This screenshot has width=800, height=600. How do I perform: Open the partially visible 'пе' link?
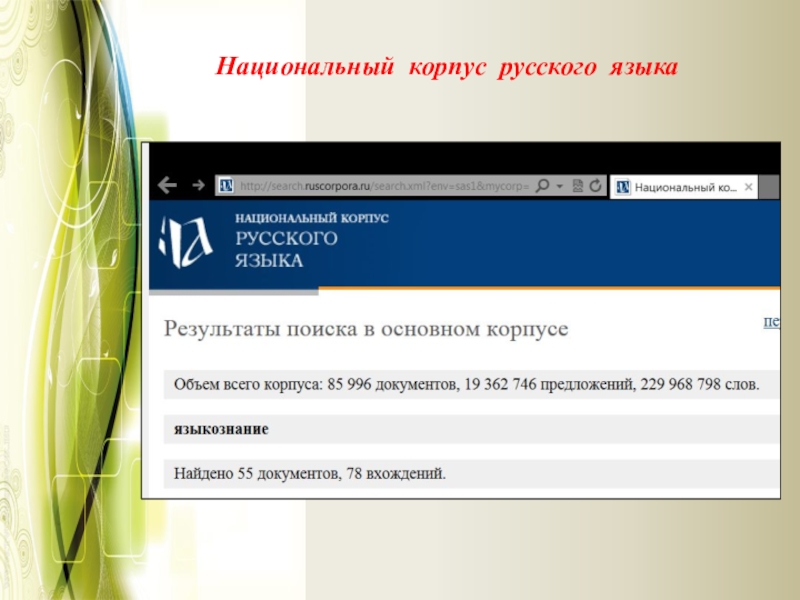point(771,321)
